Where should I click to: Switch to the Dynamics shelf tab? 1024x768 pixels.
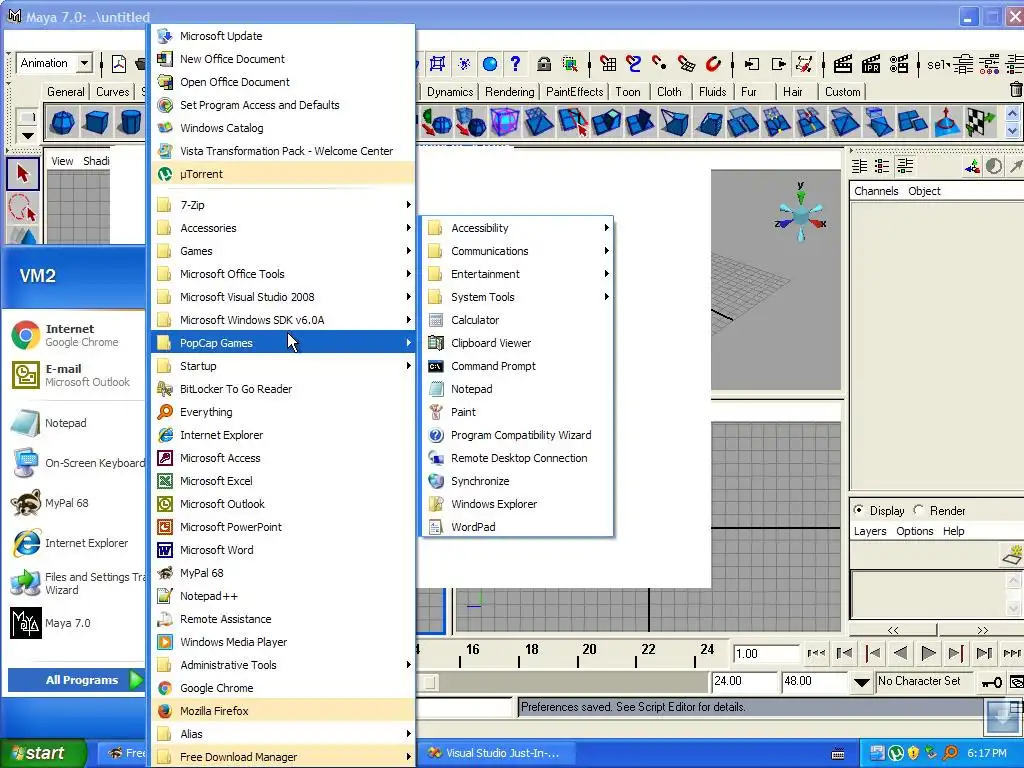point(449,92)
